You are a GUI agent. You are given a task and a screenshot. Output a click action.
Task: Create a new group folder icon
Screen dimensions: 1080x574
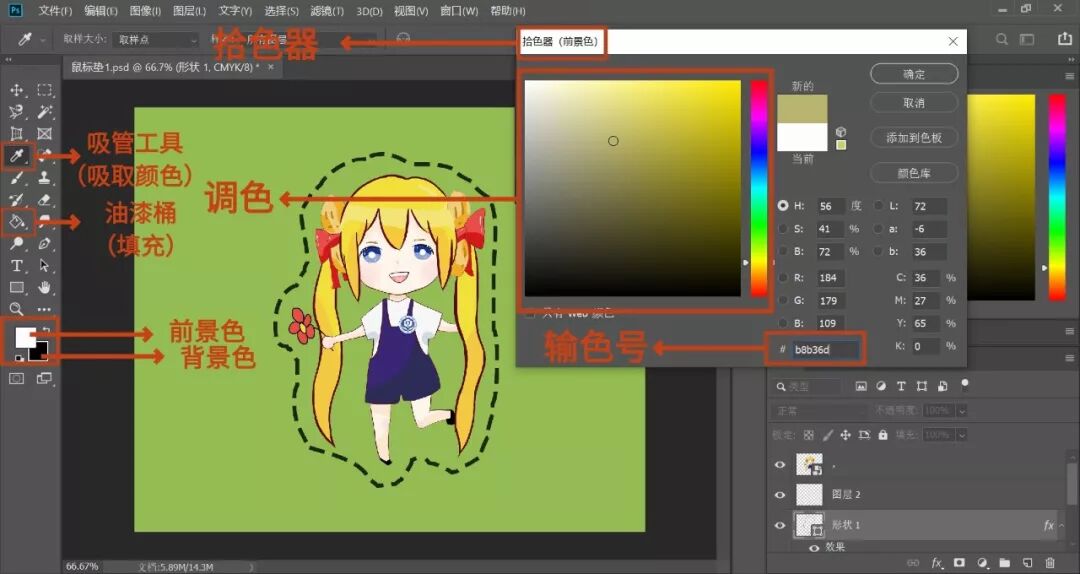1004,563
